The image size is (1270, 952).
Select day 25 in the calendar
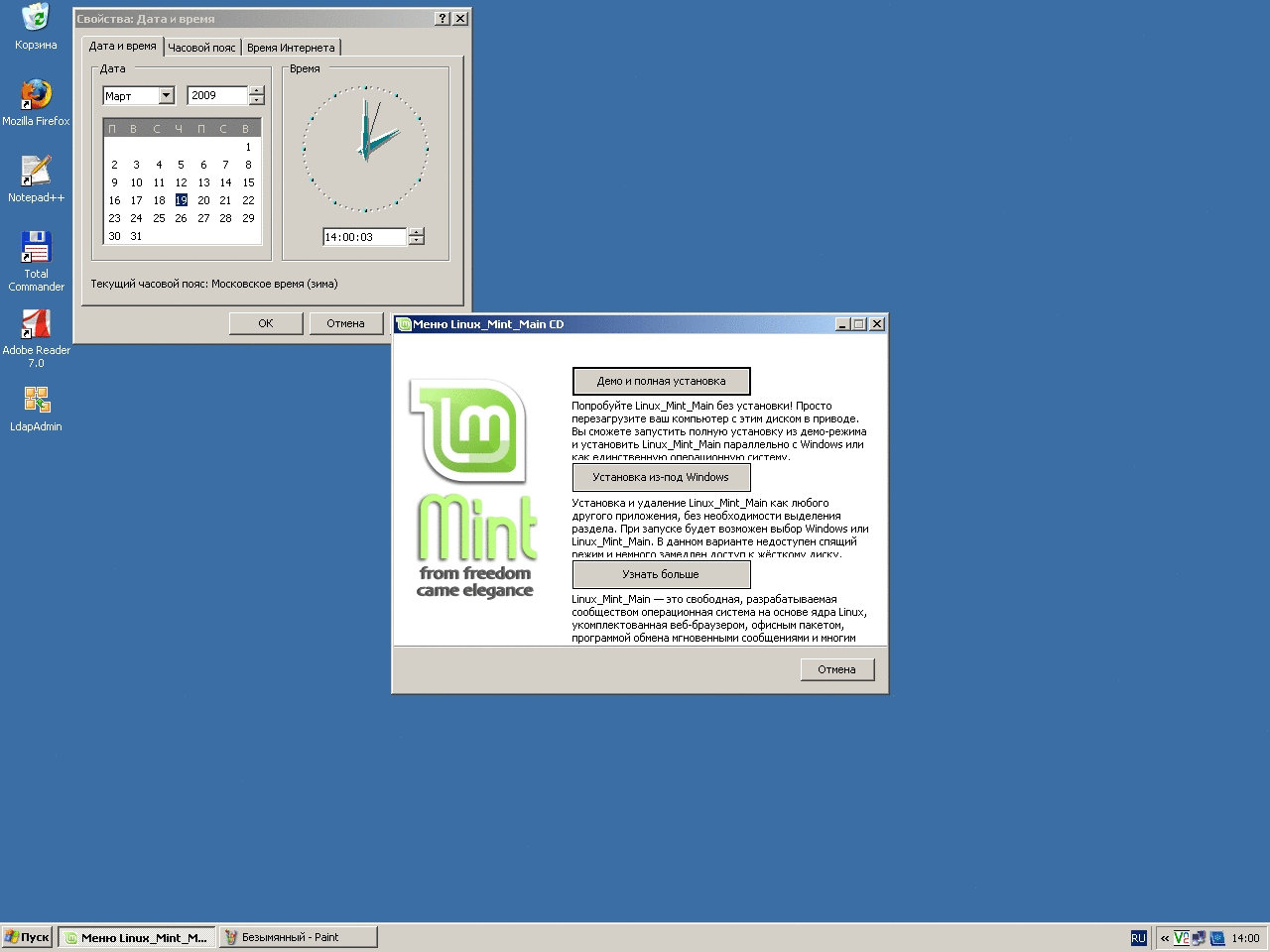[x=159, y=218]
